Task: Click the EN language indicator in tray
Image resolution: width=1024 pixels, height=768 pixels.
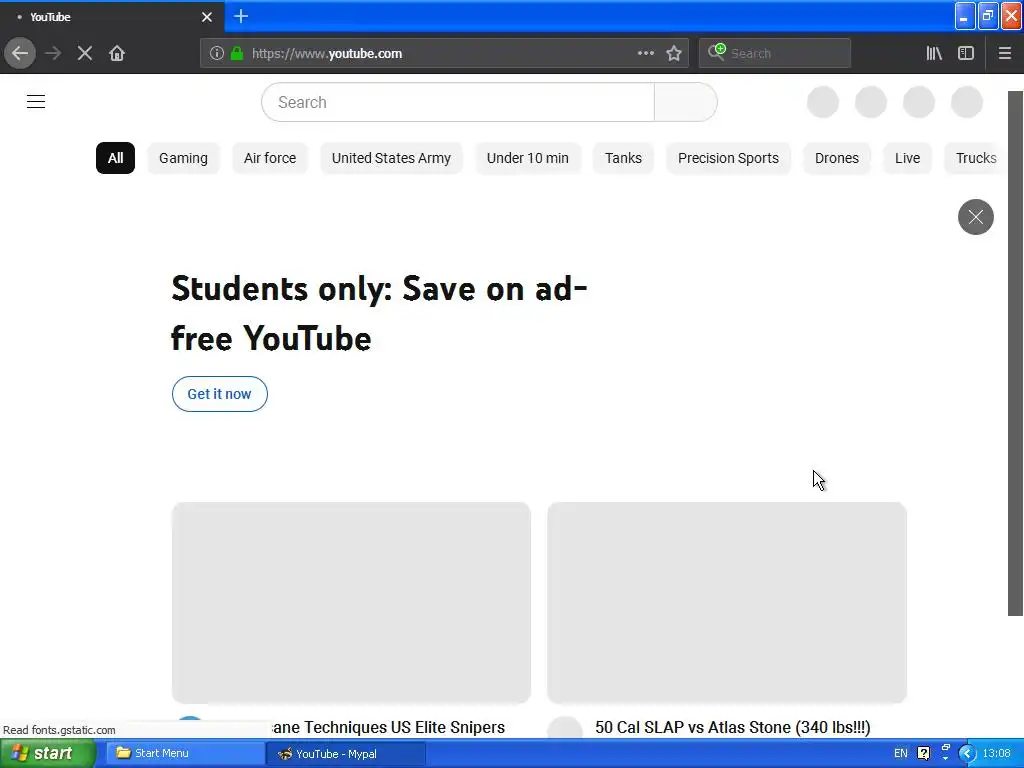Action: click(901, 754)
